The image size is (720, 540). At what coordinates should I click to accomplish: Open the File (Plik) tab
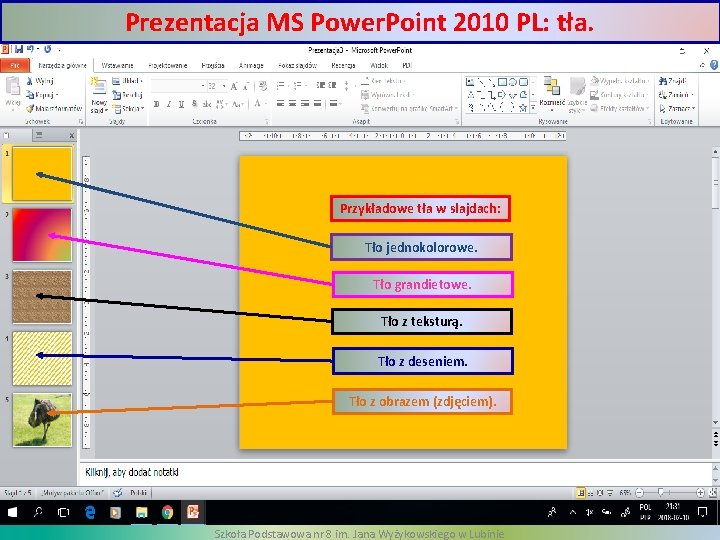click(x=15, y=65)
